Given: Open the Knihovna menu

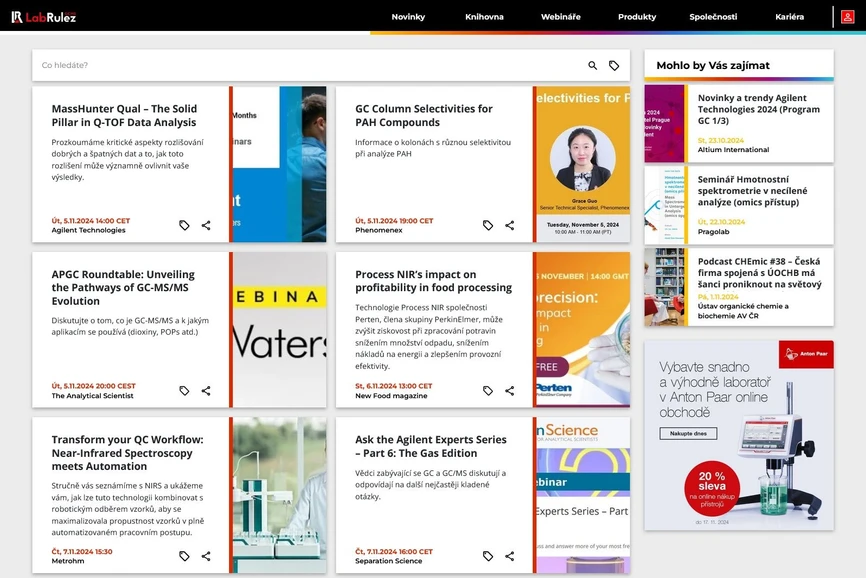Looking at the screenshot, I should point(484,17).
